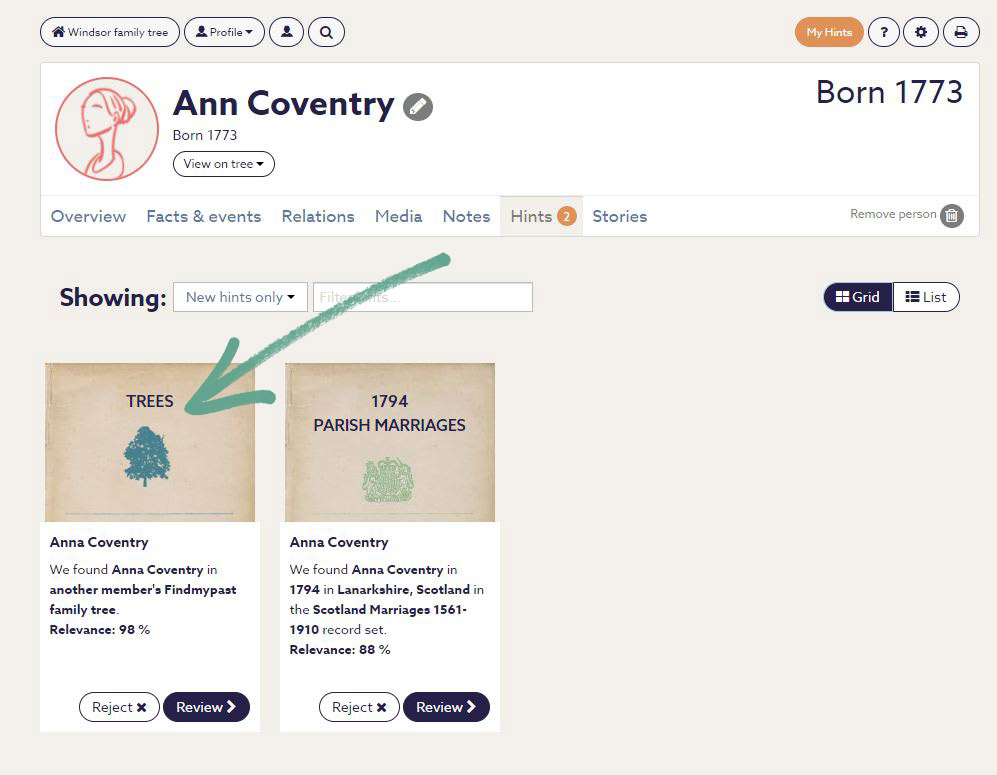Open the search magnifier icon
997x775 pixels.
326,32
